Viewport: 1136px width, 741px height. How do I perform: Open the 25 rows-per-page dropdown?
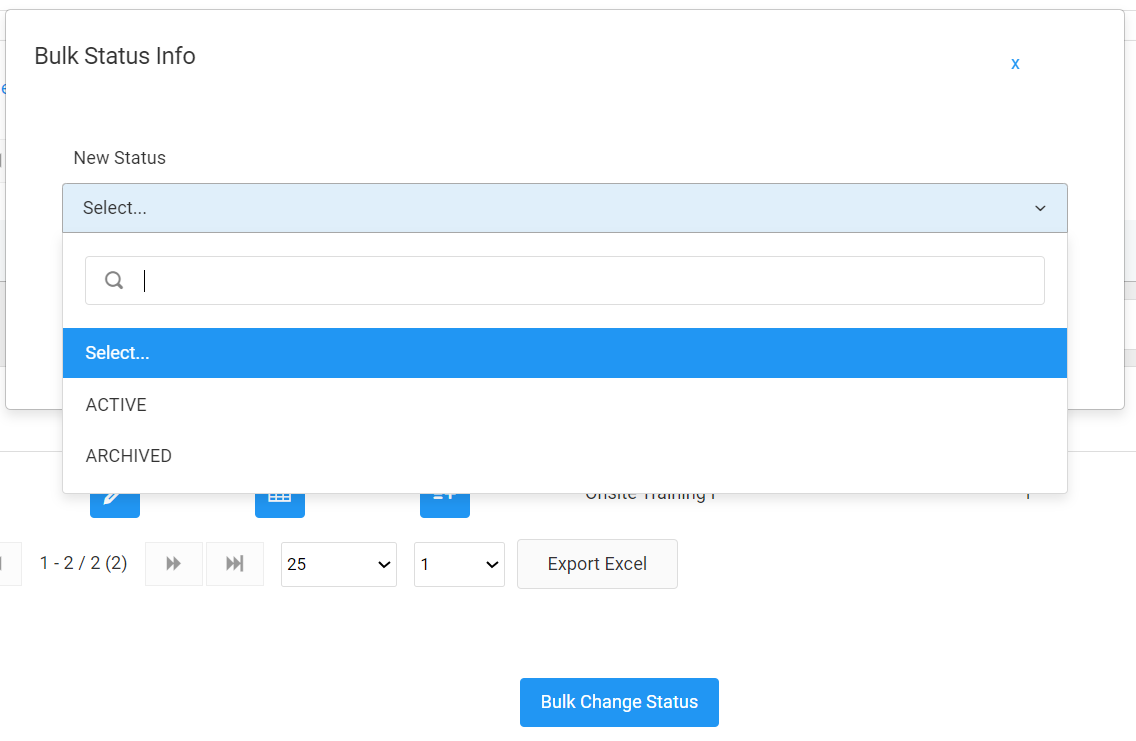tap(338, 564)
